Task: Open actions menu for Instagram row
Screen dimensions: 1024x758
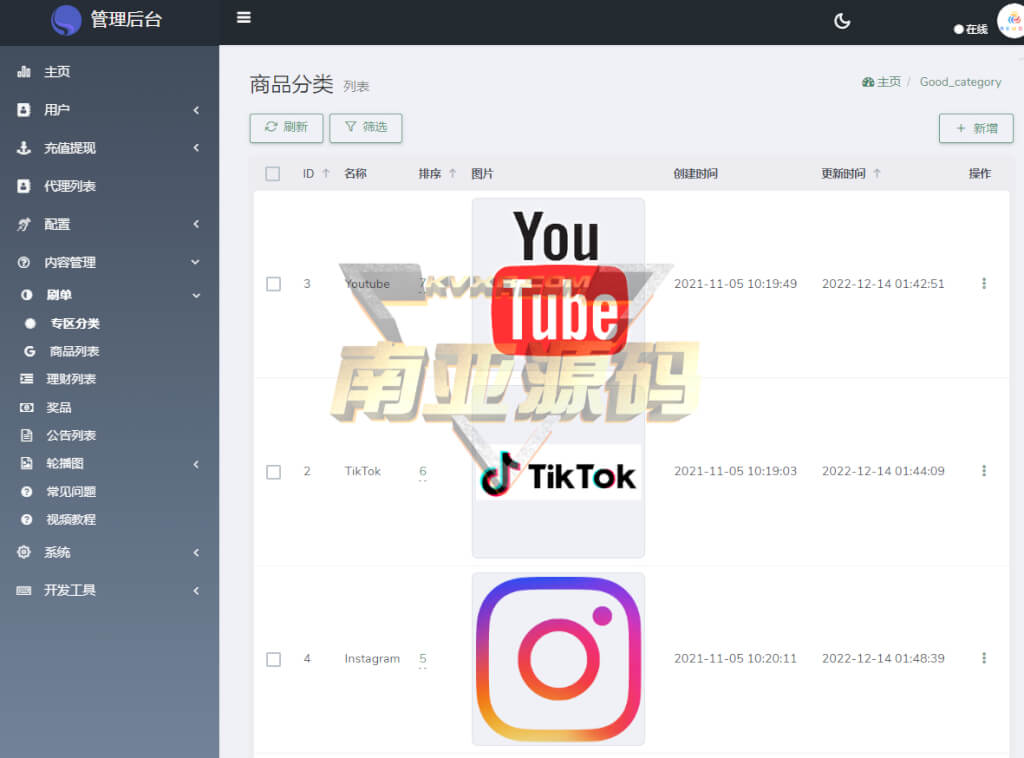Action: pyautogui.click(x=984, y=658)
